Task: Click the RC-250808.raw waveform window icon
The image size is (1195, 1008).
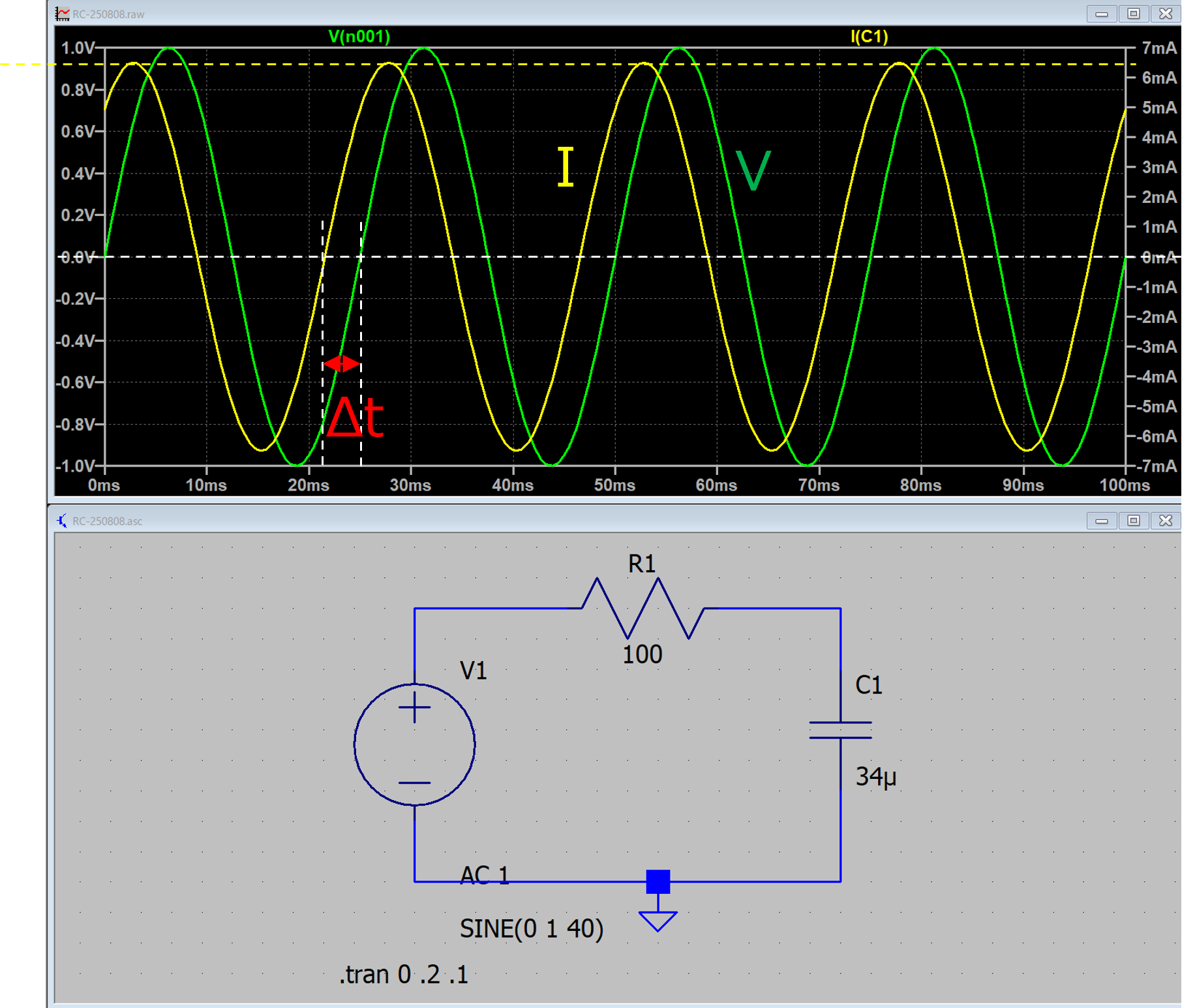Action: tap(63, 14)
